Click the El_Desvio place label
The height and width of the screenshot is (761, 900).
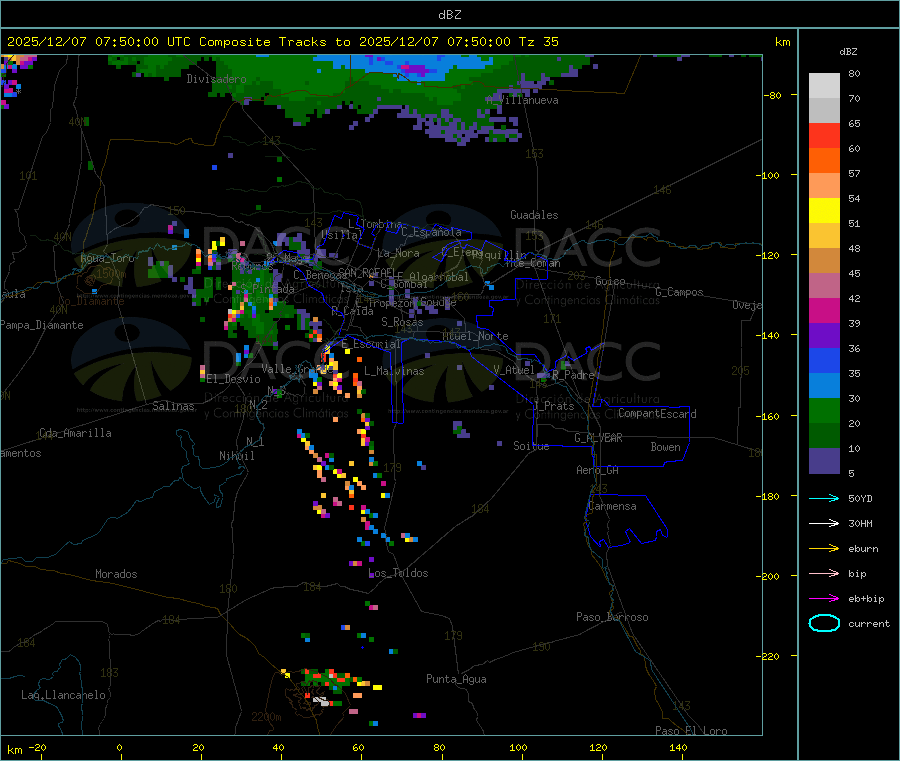click(234, 379)
